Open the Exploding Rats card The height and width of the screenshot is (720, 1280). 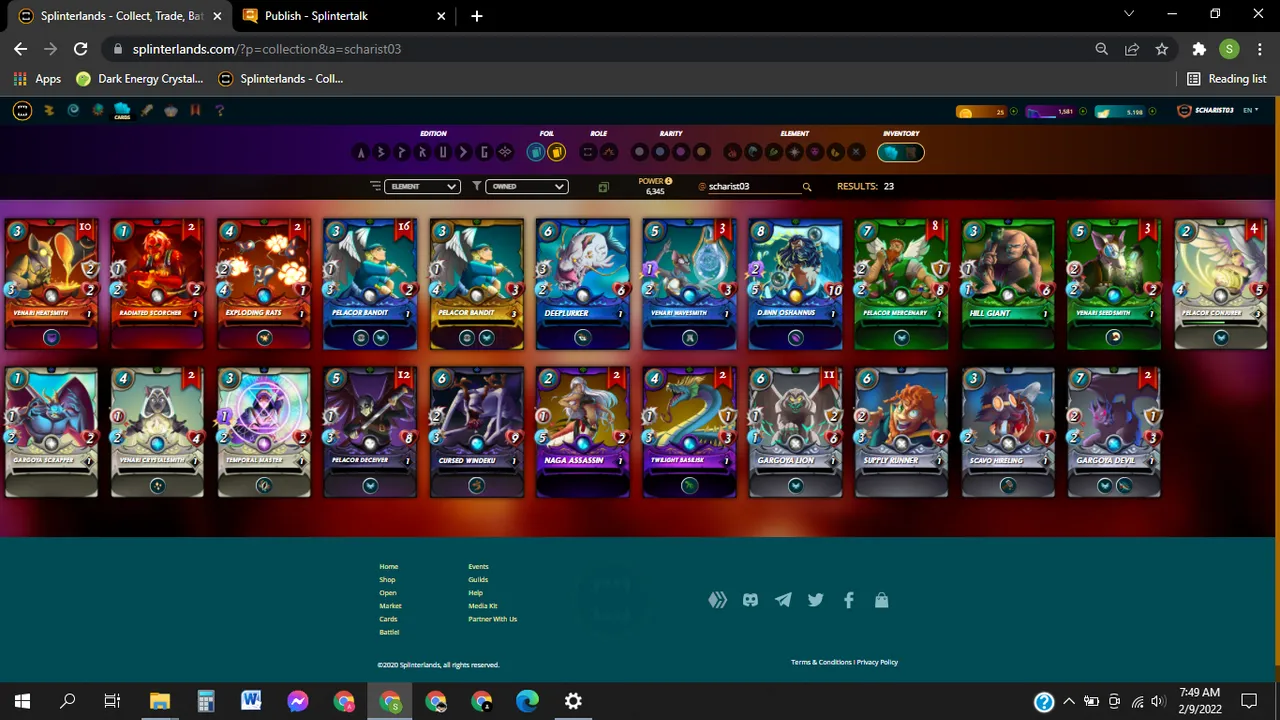(x=263, y=284)
